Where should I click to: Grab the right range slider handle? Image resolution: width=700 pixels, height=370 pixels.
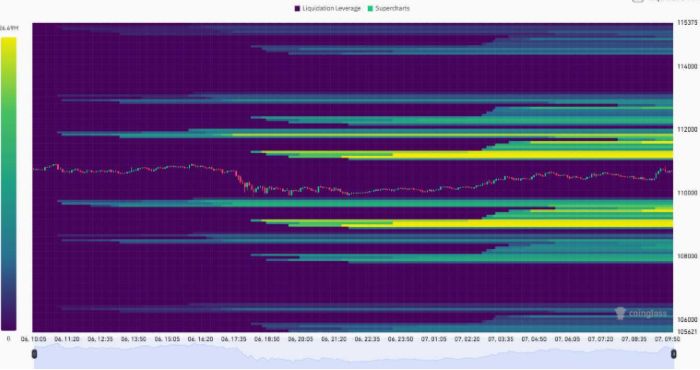pyautogui.click(x=673, y=354)
